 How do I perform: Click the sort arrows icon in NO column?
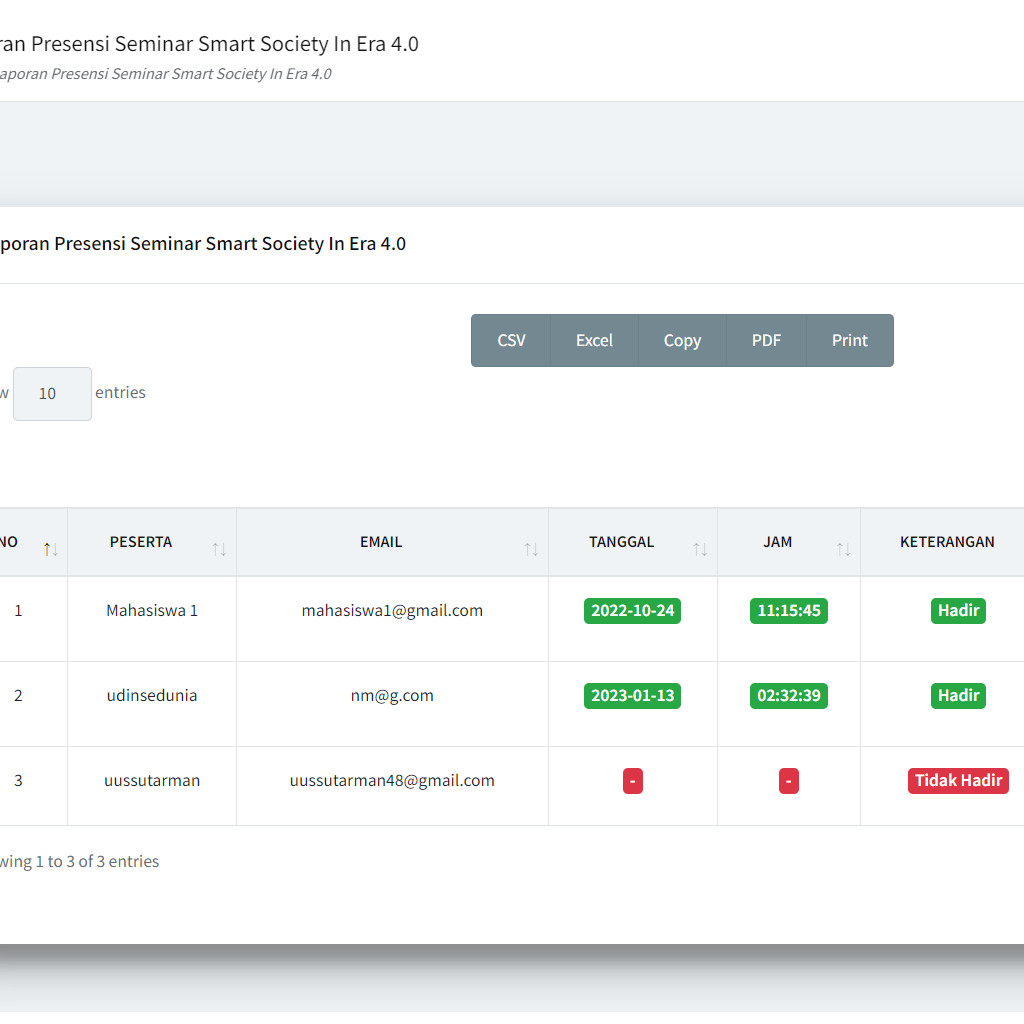tap(50, 549)
